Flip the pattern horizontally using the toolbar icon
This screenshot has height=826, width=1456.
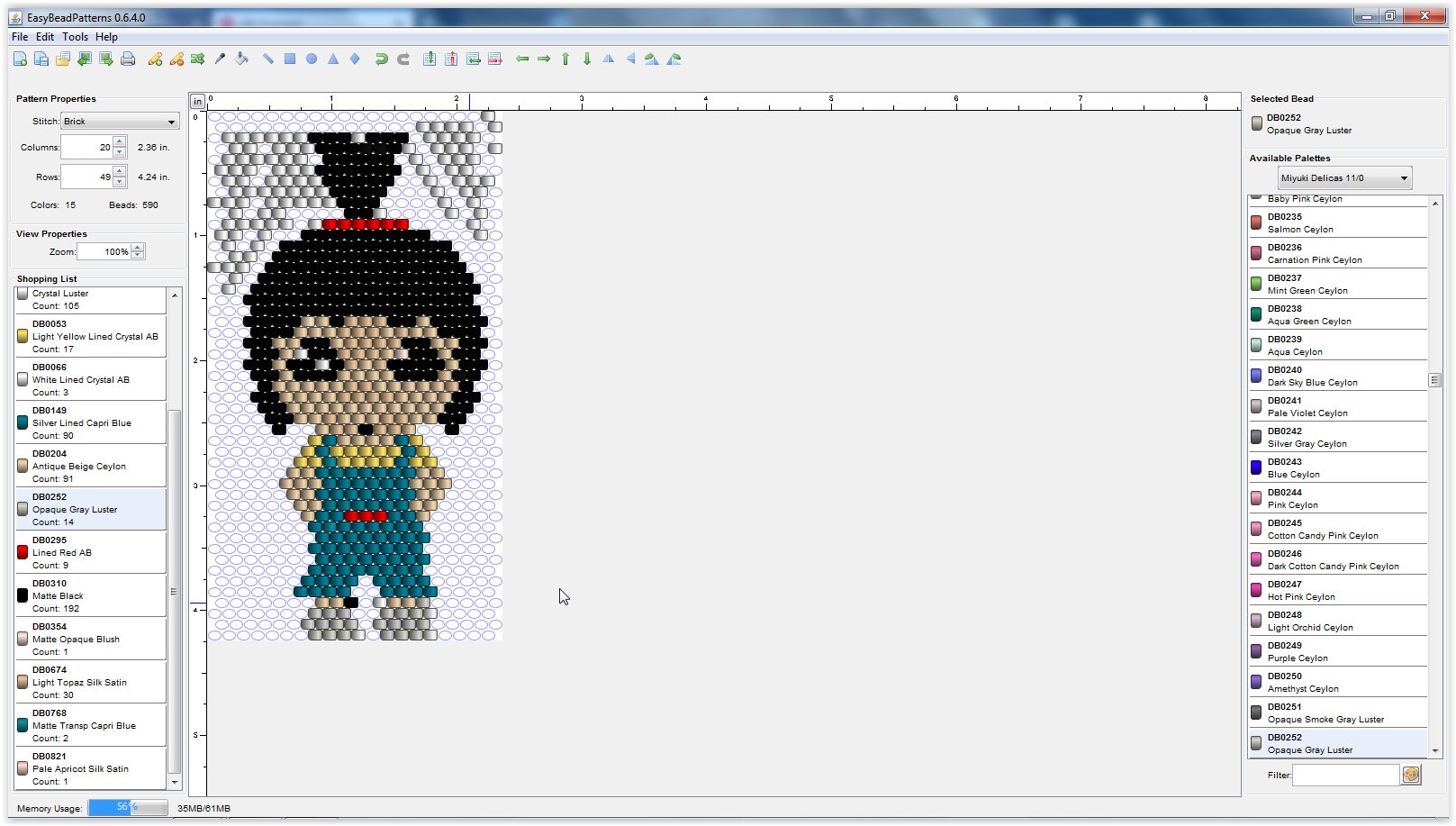(608, 59)
